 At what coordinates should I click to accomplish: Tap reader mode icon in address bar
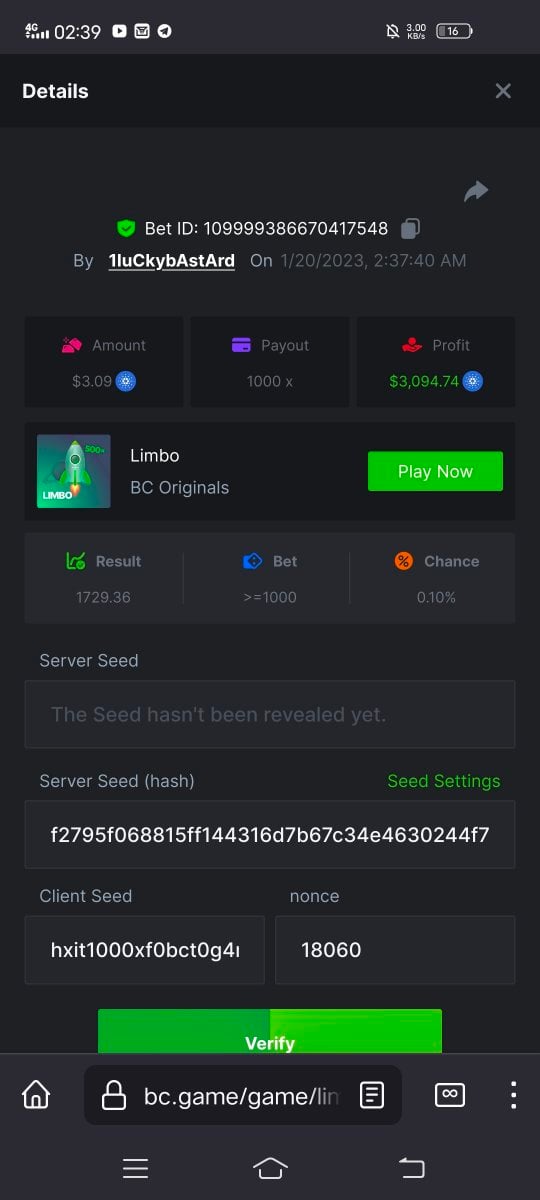[372, 1095]
